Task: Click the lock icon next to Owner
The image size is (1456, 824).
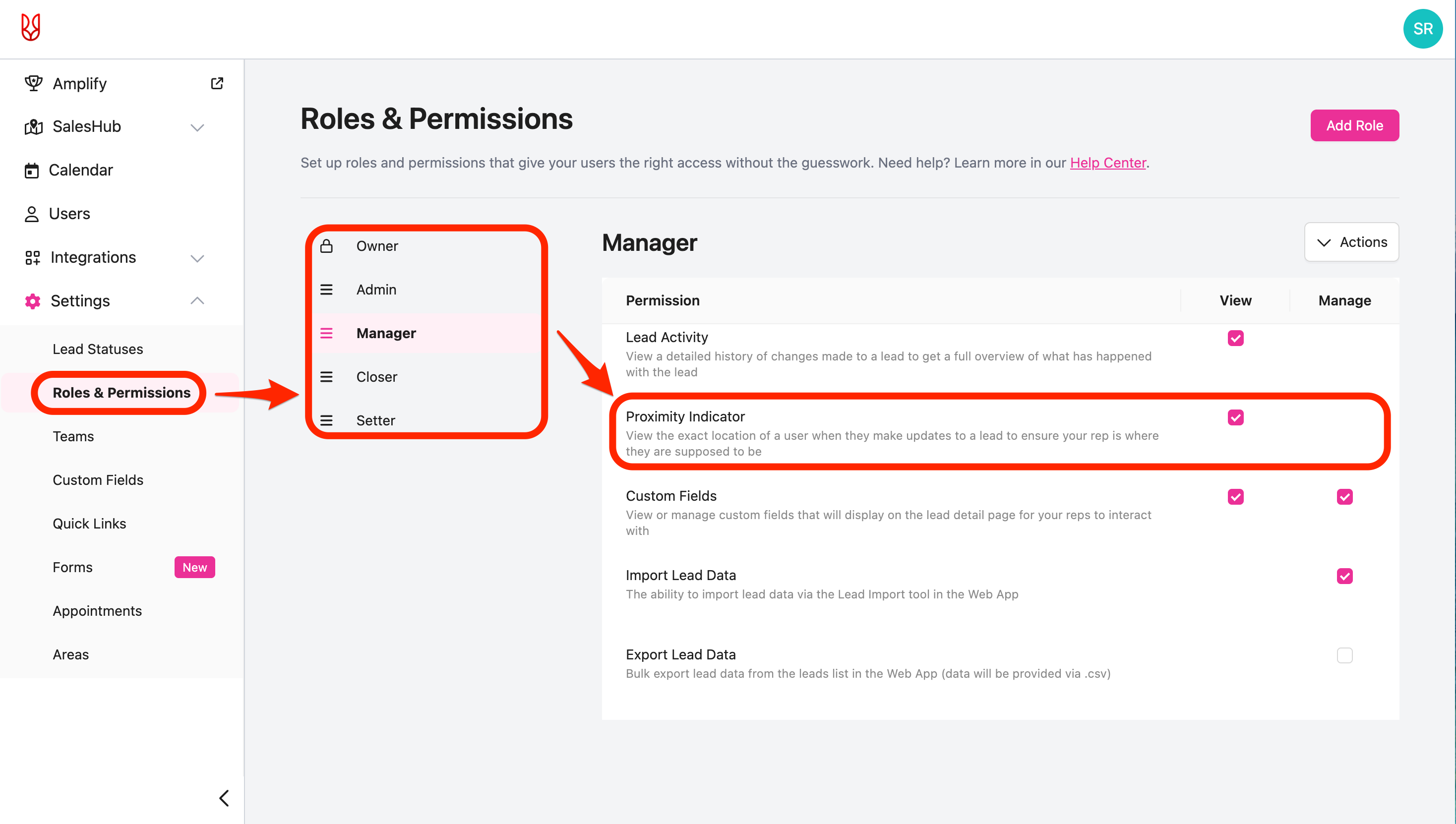Action: (x=327, y=246)
